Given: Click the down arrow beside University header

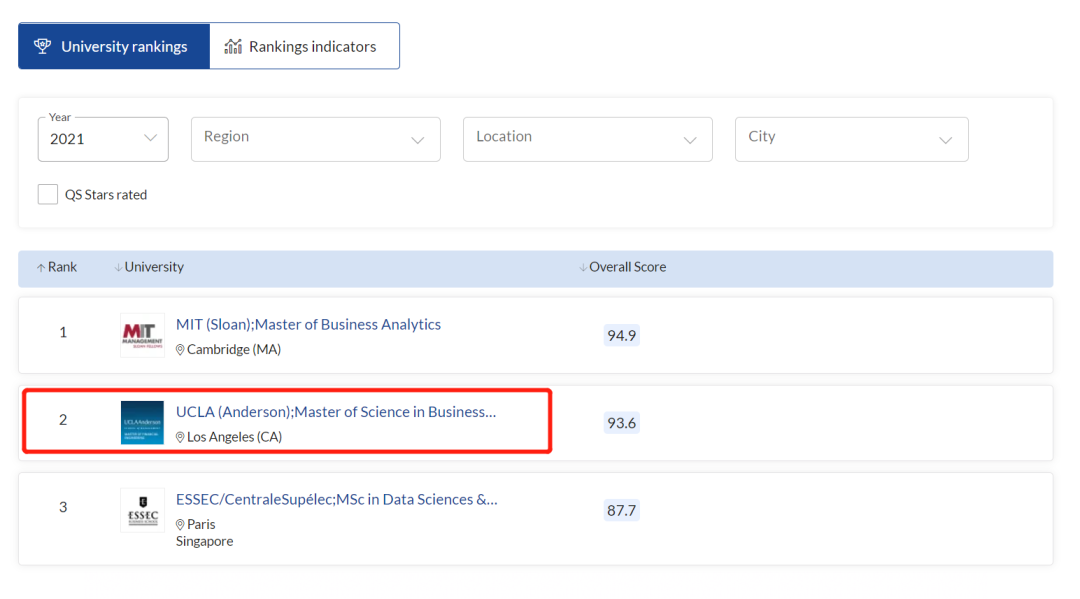Looking at the screenshot, I should [x=118, y=268].
